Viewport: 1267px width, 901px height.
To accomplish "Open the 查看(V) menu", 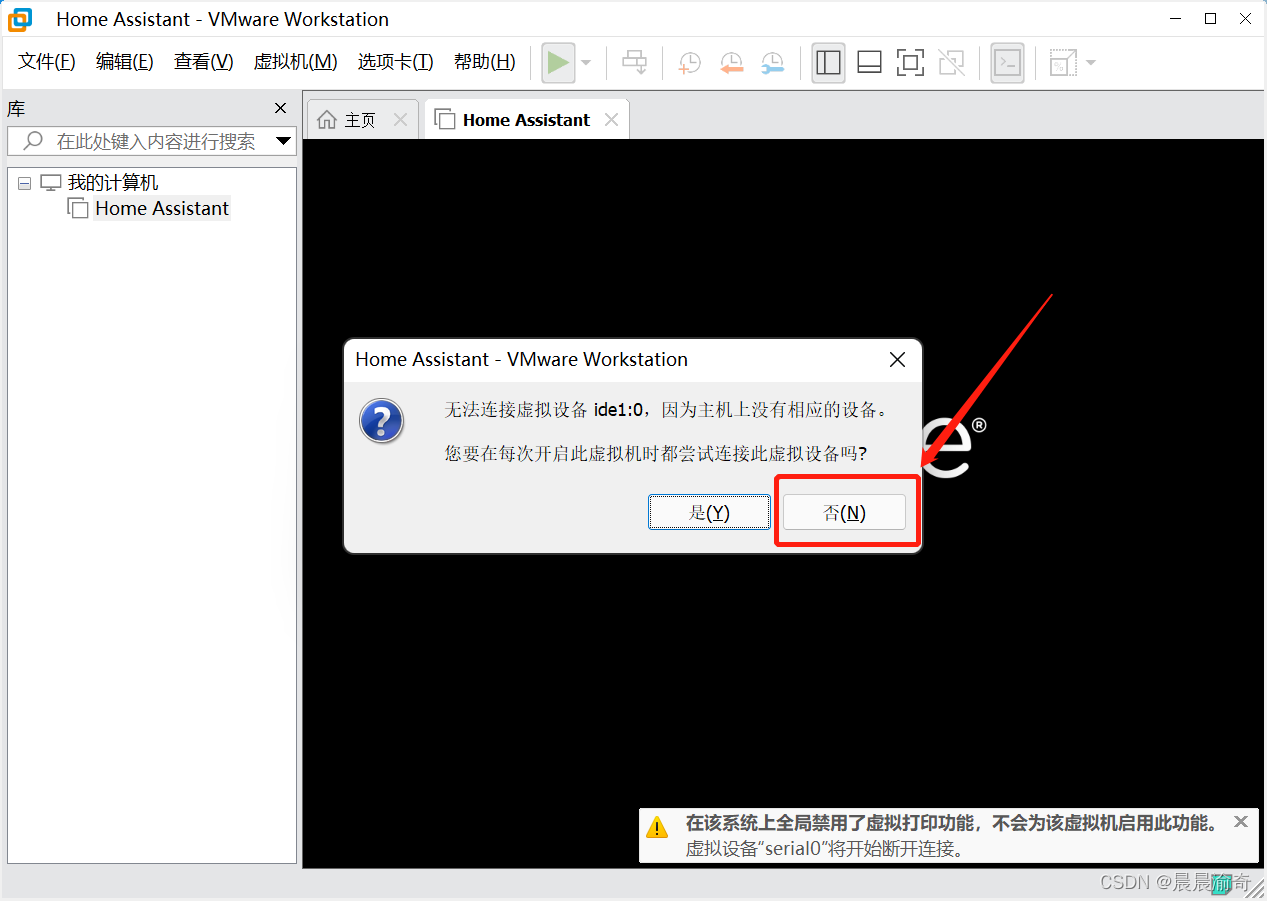I will [203, 62].
